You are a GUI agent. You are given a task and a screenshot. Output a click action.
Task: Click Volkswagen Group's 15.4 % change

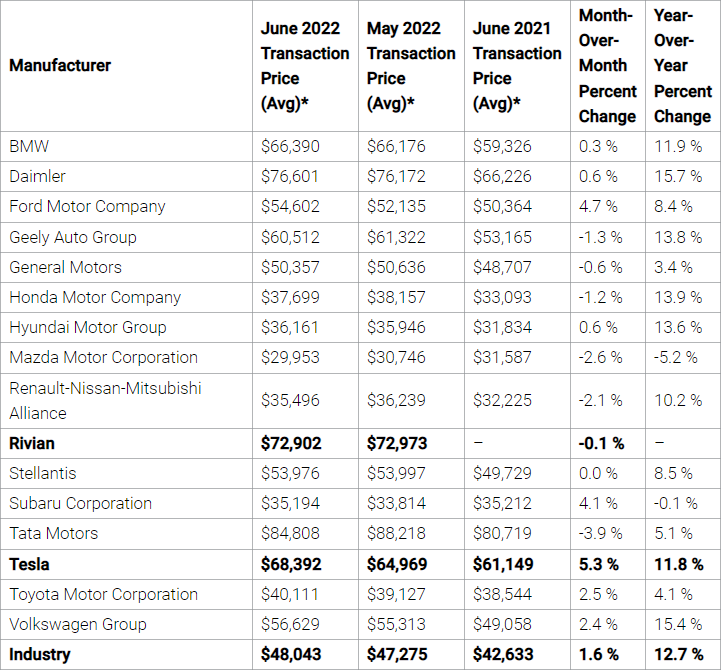tap(678, 624)
